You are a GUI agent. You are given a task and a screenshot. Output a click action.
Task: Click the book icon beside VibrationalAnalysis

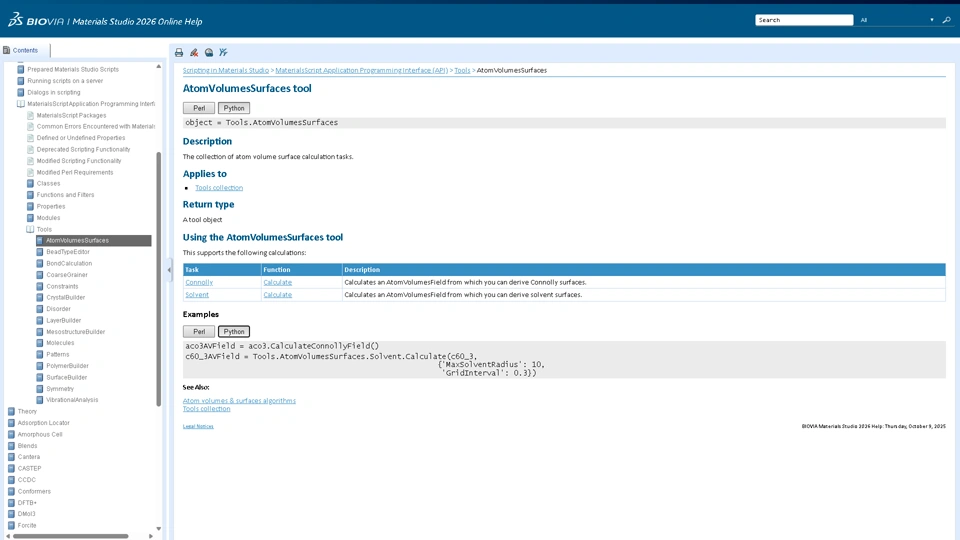40,400
